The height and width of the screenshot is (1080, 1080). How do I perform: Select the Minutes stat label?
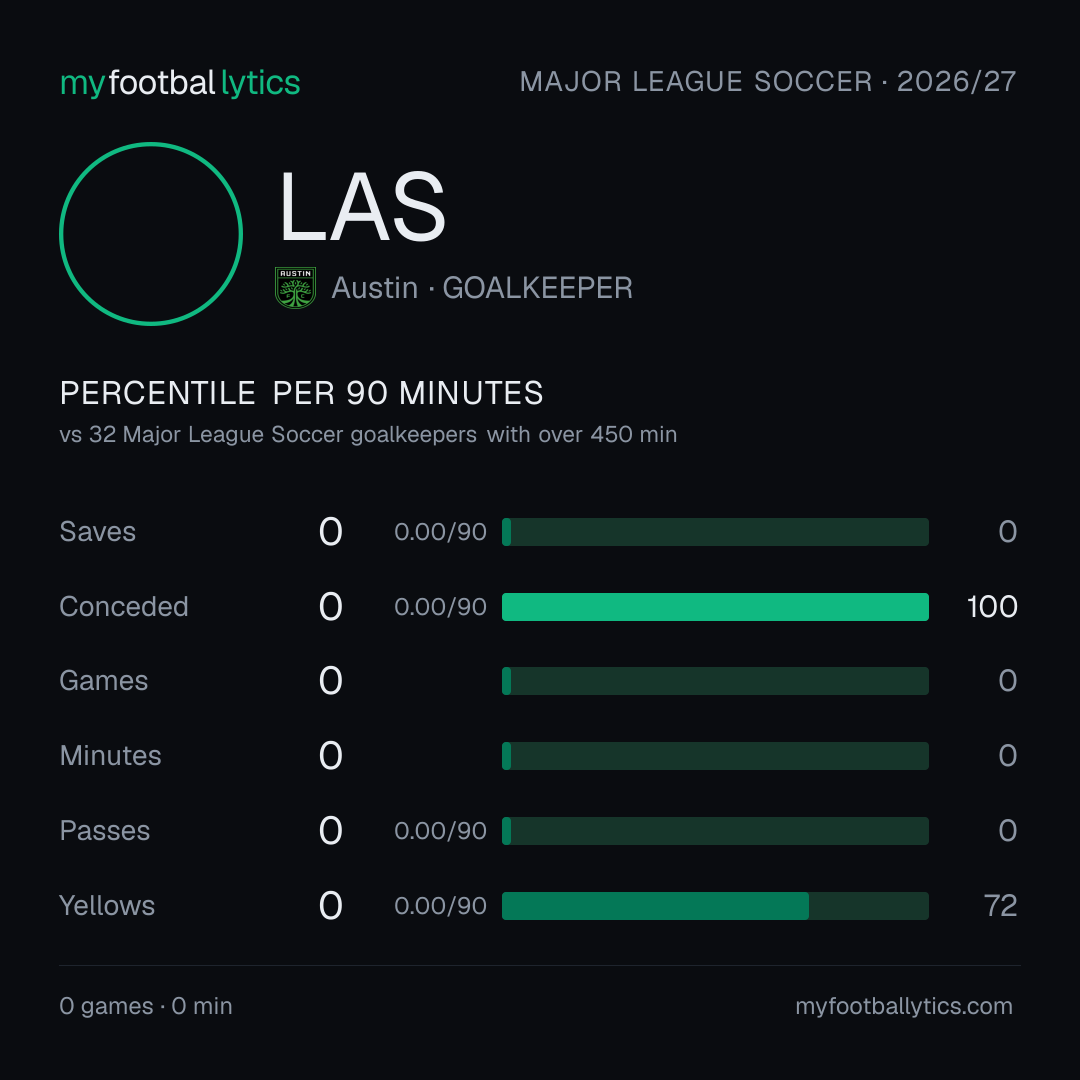110,756
